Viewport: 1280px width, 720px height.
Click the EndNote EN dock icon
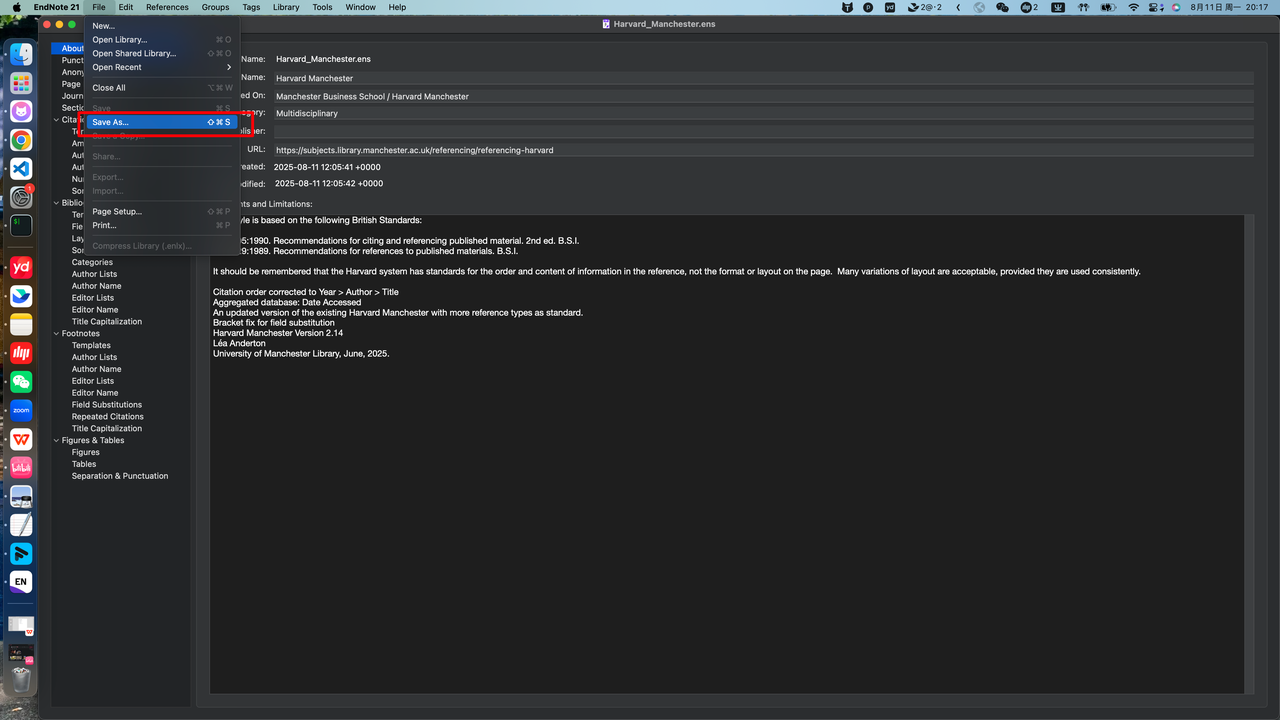point(21,581)
